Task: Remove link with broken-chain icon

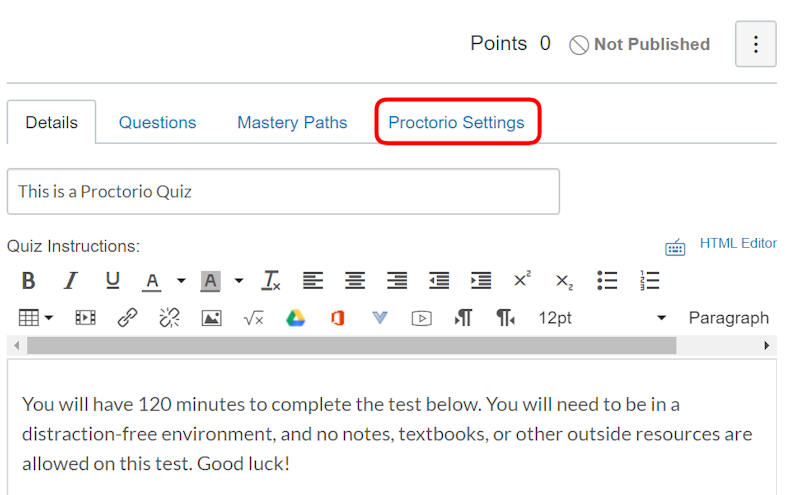Action: click(169, 318)
